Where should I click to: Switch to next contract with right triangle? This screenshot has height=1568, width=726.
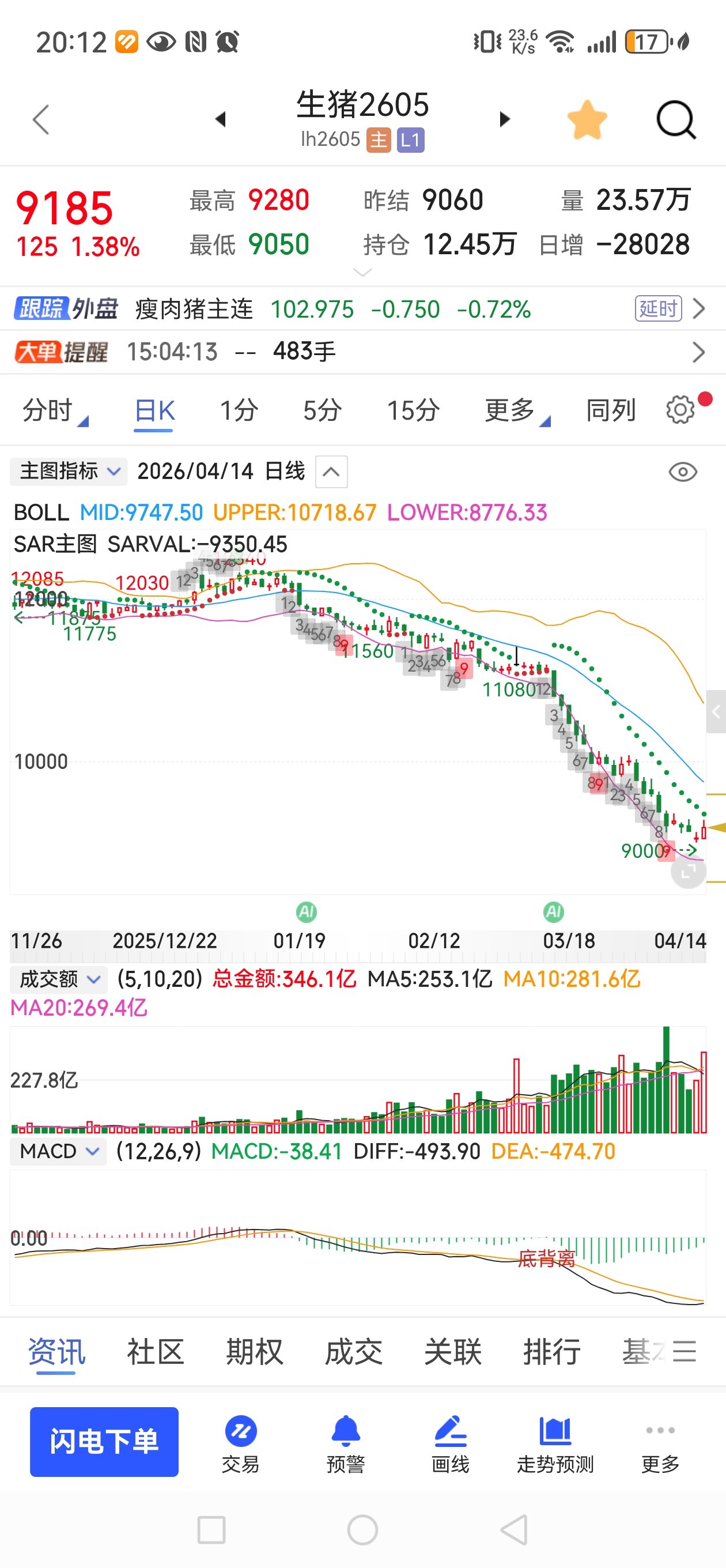504,119
